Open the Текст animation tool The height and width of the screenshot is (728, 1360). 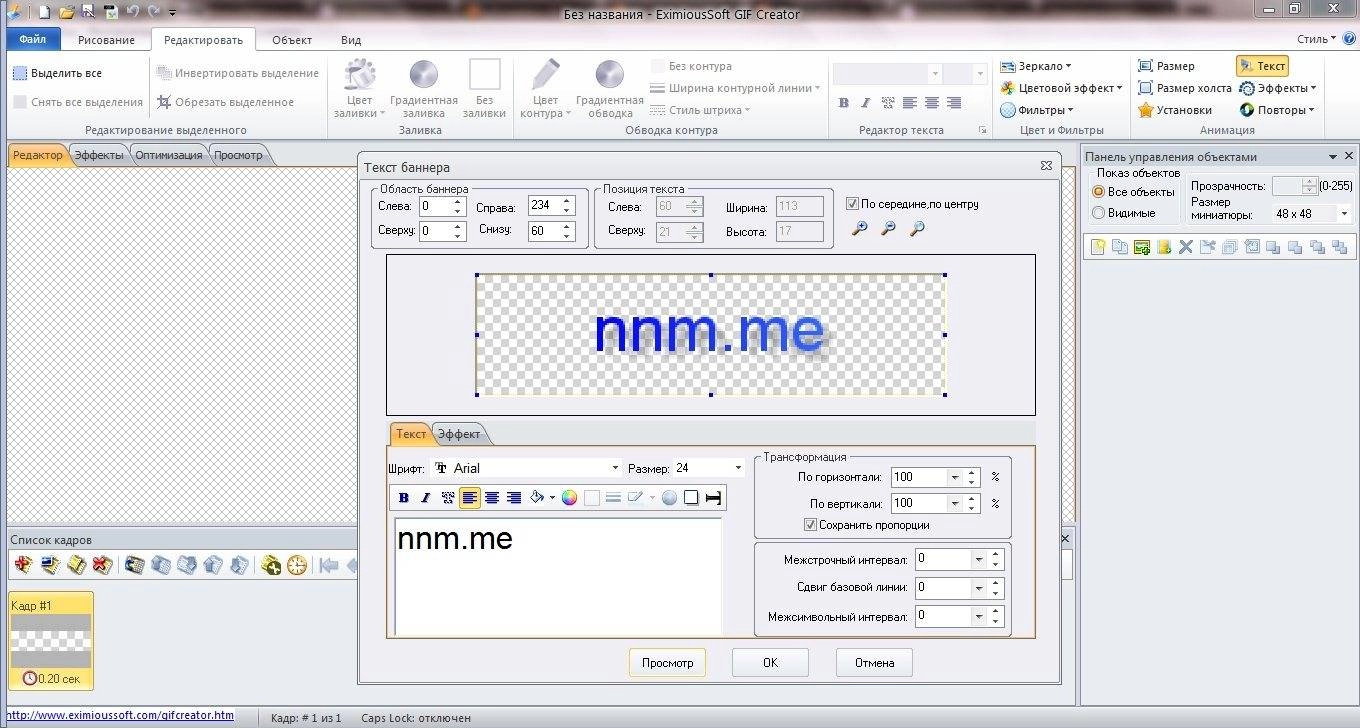[1262, 66]
